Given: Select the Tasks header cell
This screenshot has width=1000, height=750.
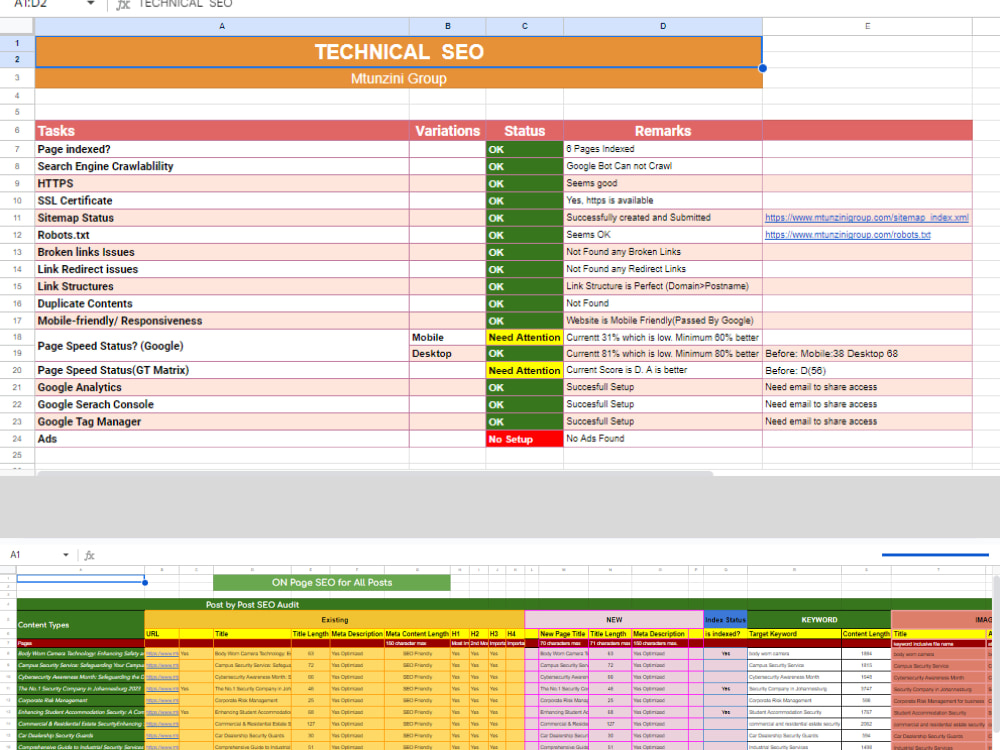Looking at the screenshot, I should (x=222, y=131).
